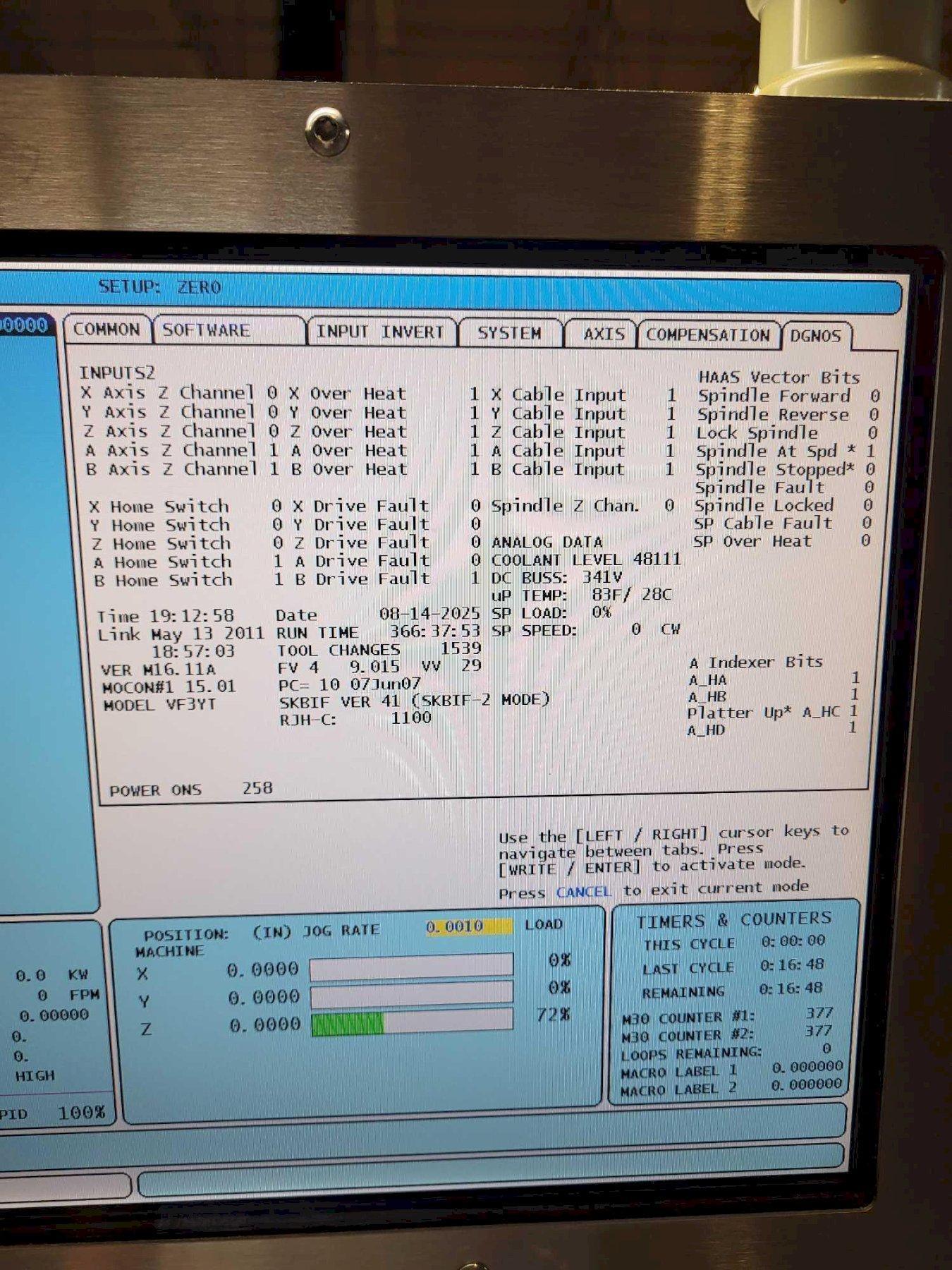This screenshot has height=1270, width=952.
Task: Select the Platter Up A_HC indexer bit
Action: click(x=771, y=713)
